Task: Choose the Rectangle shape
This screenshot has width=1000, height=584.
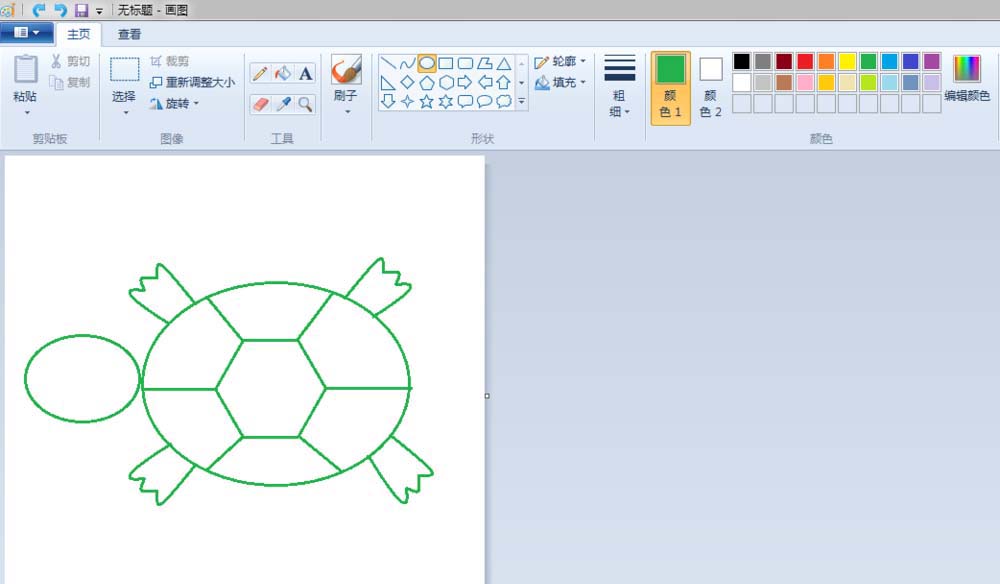Action: 446,63
